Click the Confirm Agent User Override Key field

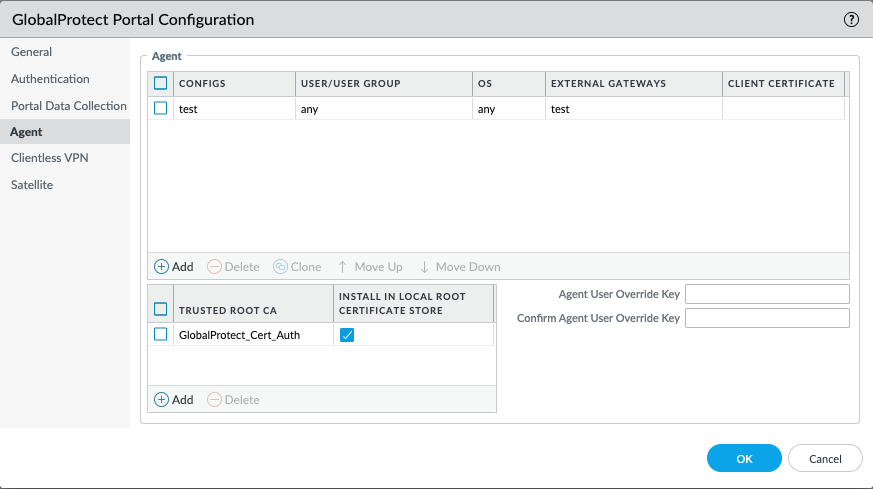(767, 318)
